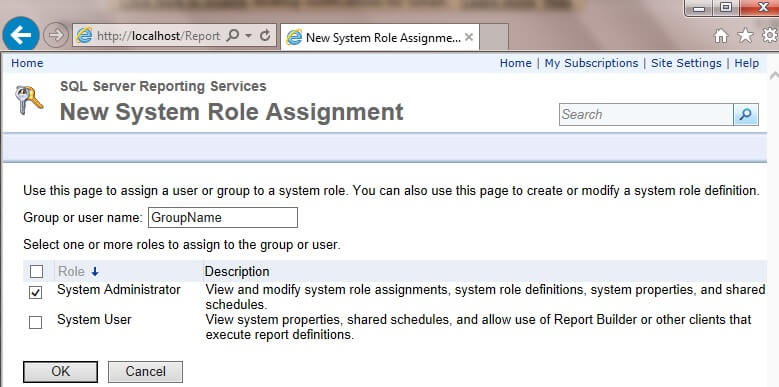
Task: Click the page scrollbar up arrow
Action: point(774,76)
